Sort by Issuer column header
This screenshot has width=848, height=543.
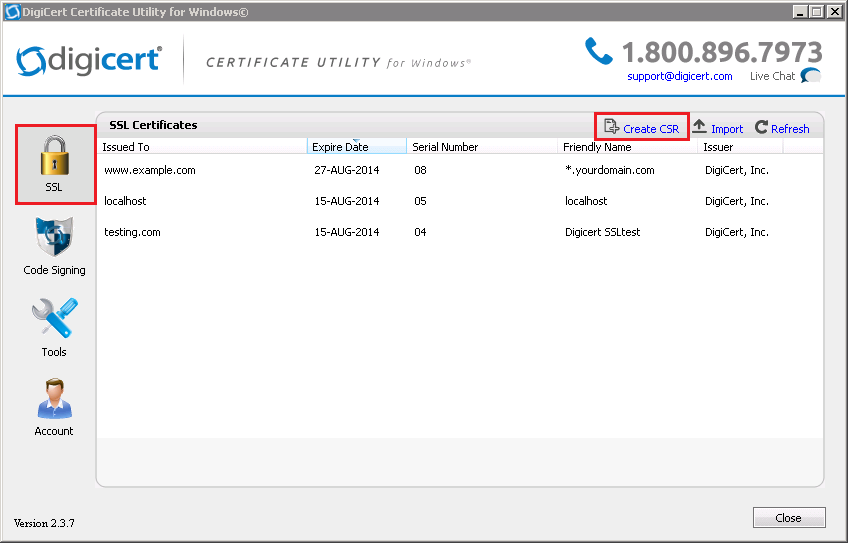(740, 147)
